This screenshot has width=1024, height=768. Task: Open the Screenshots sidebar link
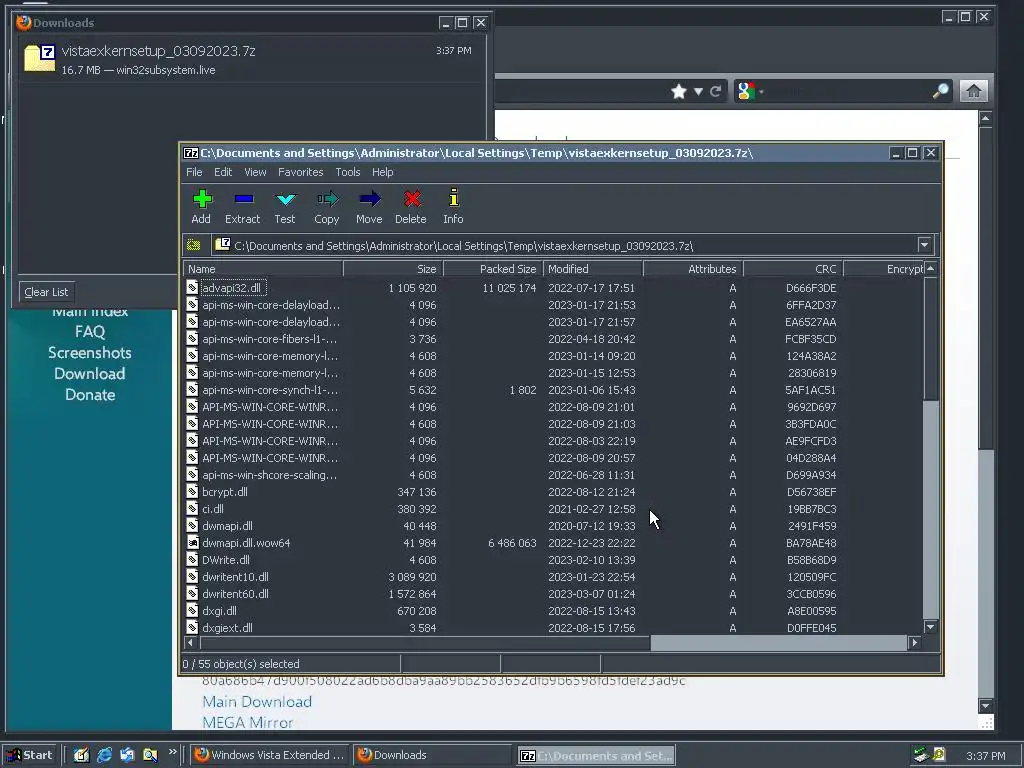(x=90, y=353)
